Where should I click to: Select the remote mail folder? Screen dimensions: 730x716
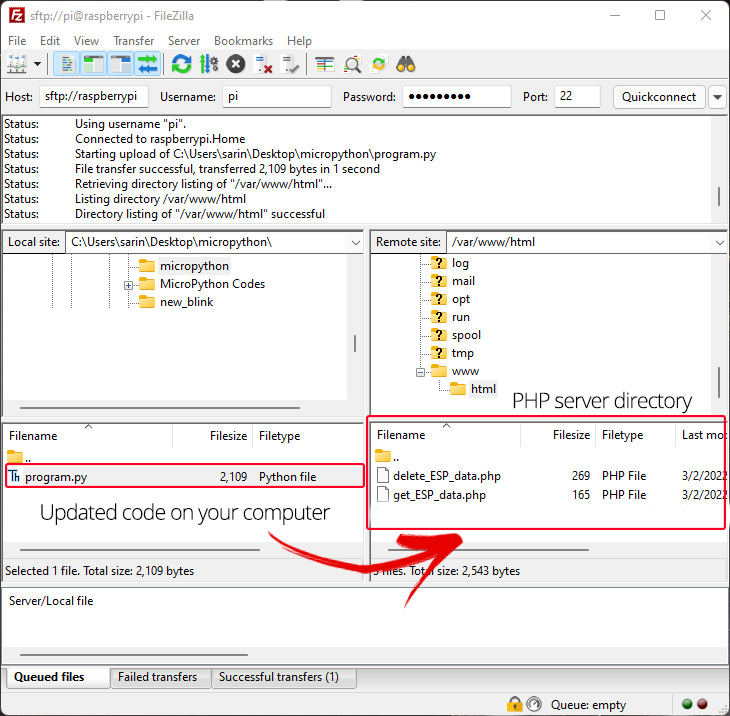(x=463, y=281)
